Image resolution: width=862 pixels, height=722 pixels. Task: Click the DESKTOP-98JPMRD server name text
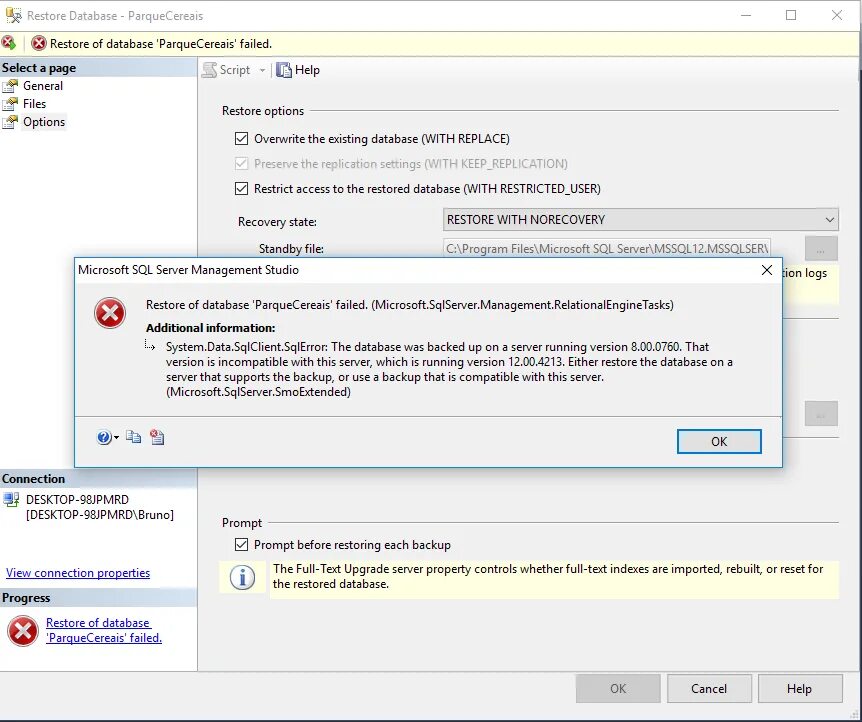77,500
